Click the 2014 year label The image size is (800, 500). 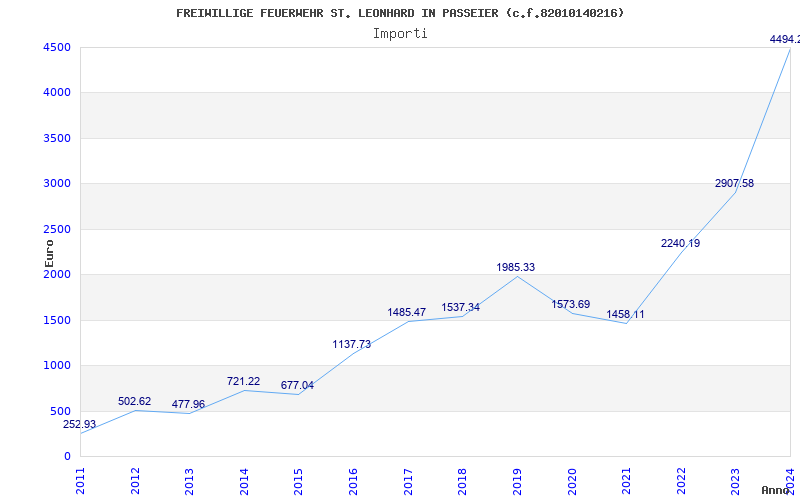(244, 482)
